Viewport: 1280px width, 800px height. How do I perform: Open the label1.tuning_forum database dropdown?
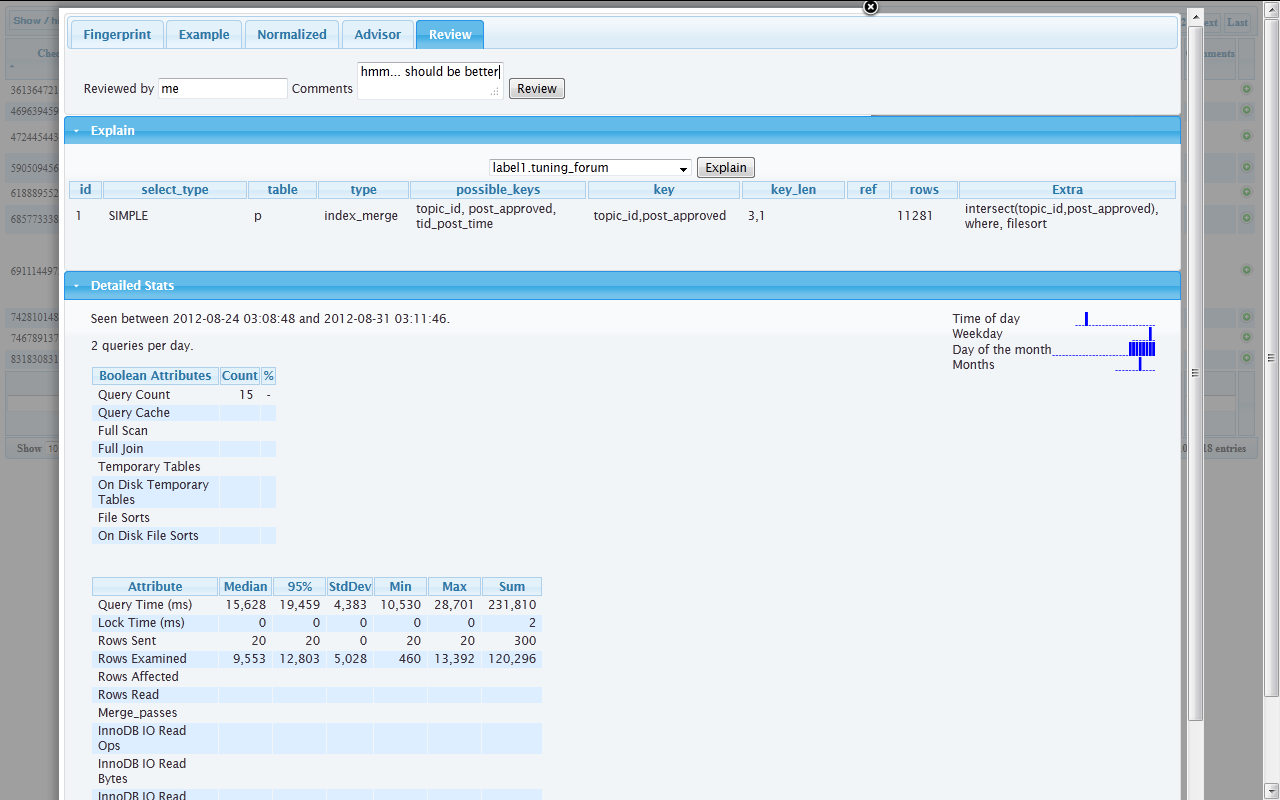point(590,168)
